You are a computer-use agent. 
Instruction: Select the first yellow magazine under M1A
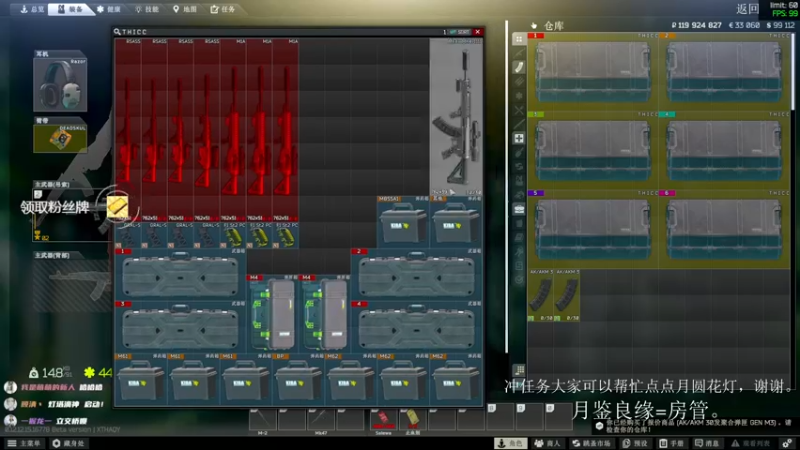tap(233, 235)
